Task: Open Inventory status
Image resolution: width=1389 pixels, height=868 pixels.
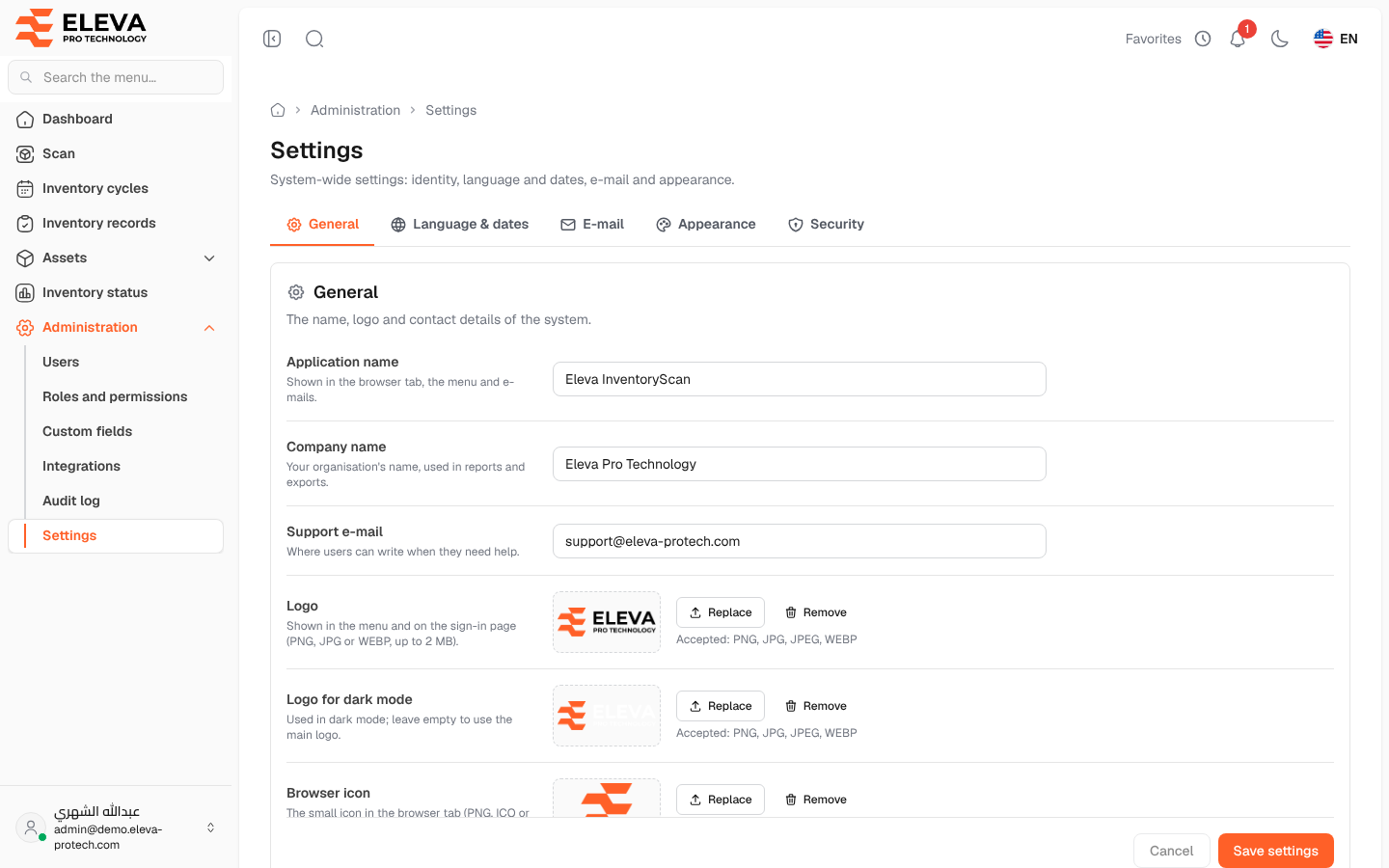Action: 116,292
